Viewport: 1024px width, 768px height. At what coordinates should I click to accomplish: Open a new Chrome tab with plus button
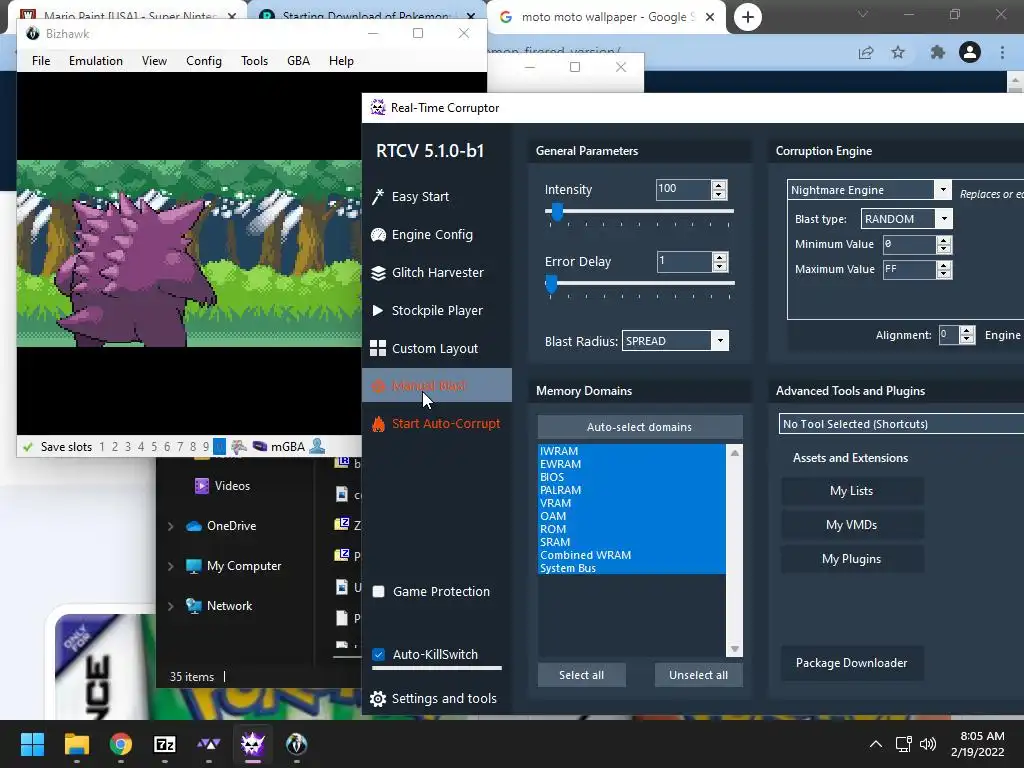pos(748,17)
